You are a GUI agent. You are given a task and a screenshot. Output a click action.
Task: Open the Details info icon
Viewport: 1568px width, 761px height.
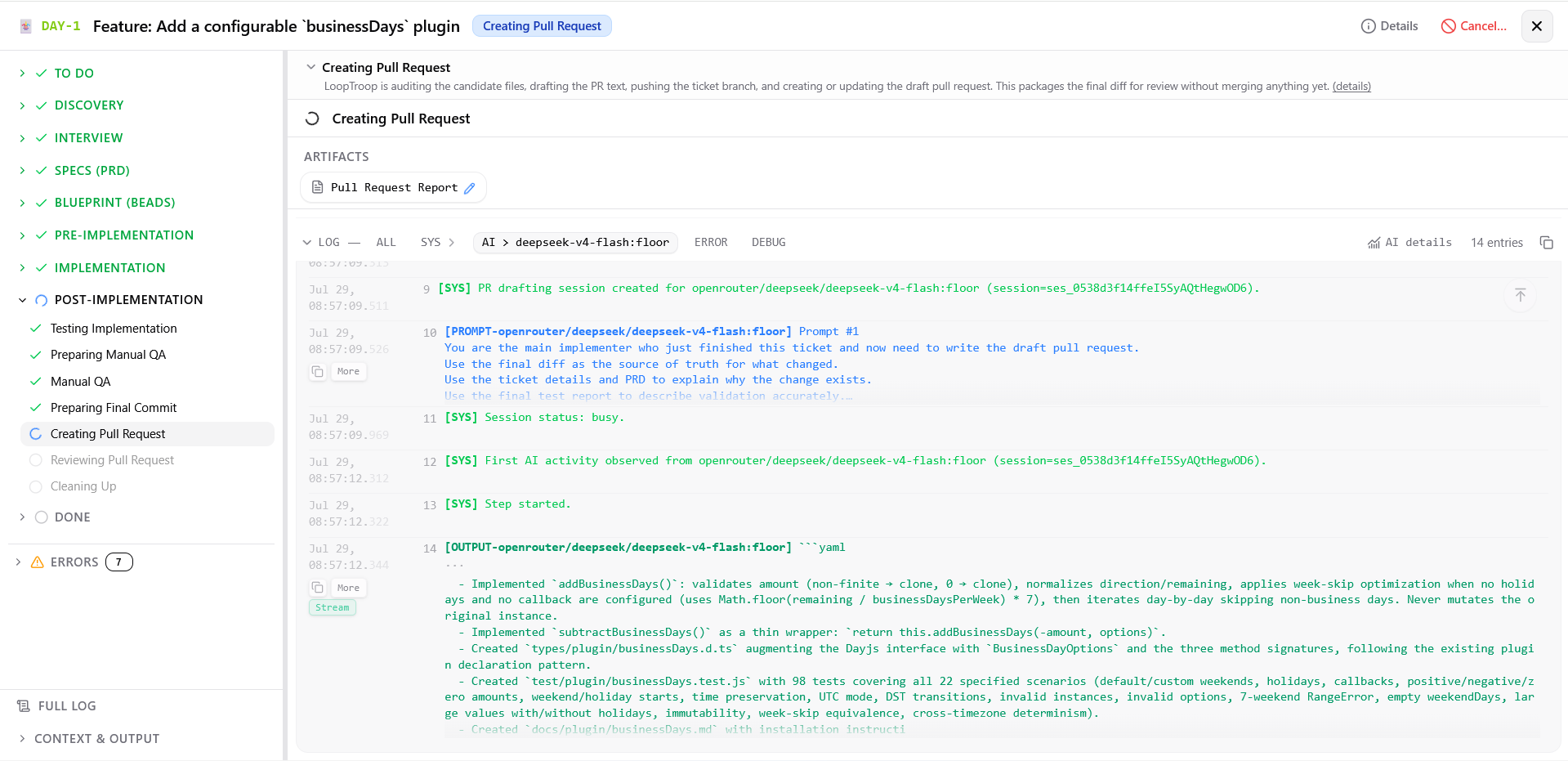(x=1368, y=26)
